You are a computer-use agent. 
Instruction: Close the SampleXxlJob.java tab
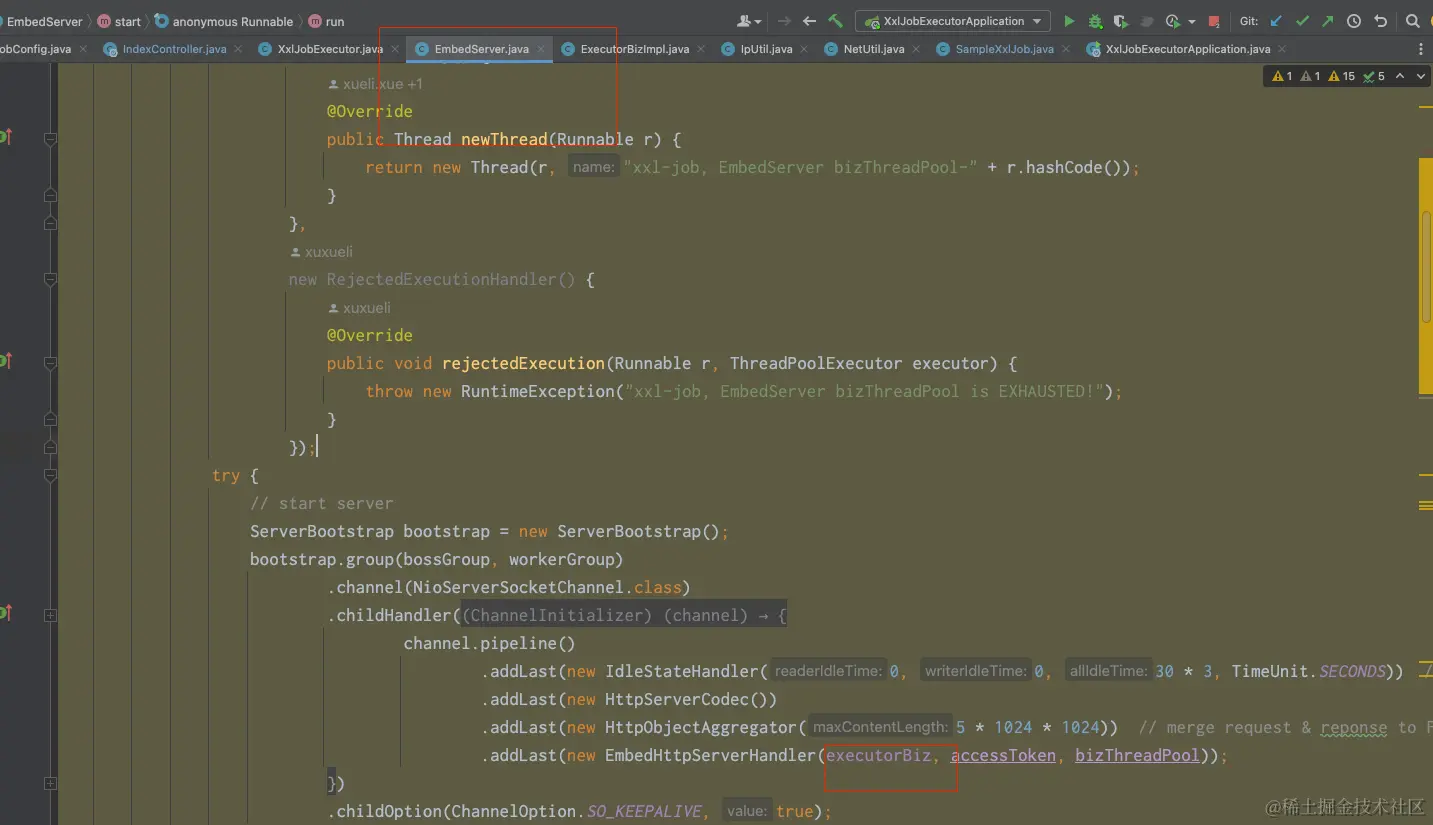click(x=1066, y=49)
